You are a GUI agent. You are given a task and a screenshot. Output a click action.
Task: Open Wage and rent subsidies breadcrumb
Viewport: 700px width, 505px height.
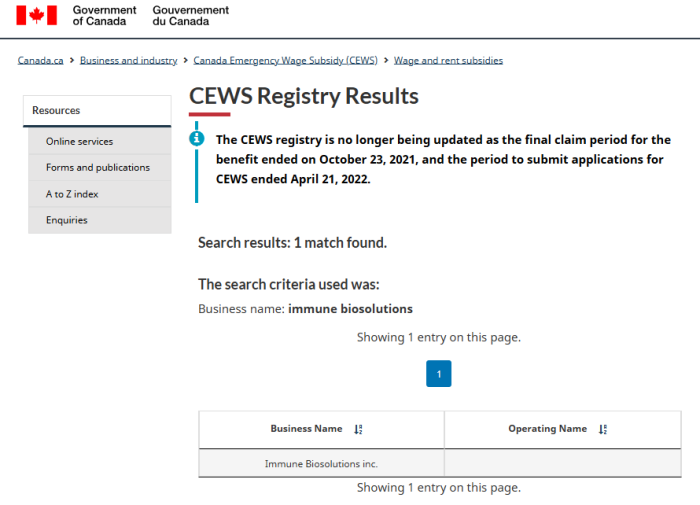(448, 60)
